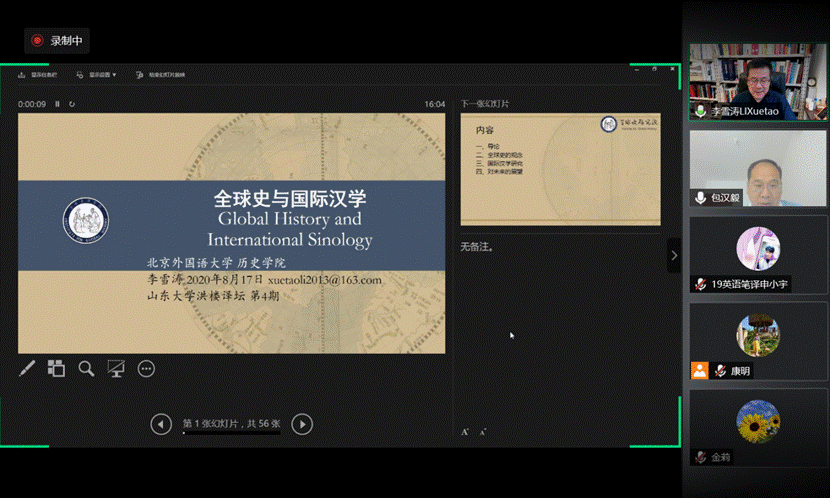The width and height of the screenshot is (830, 498).
Task: Go to the next slide arrow
Action: (x=302, y=425)
